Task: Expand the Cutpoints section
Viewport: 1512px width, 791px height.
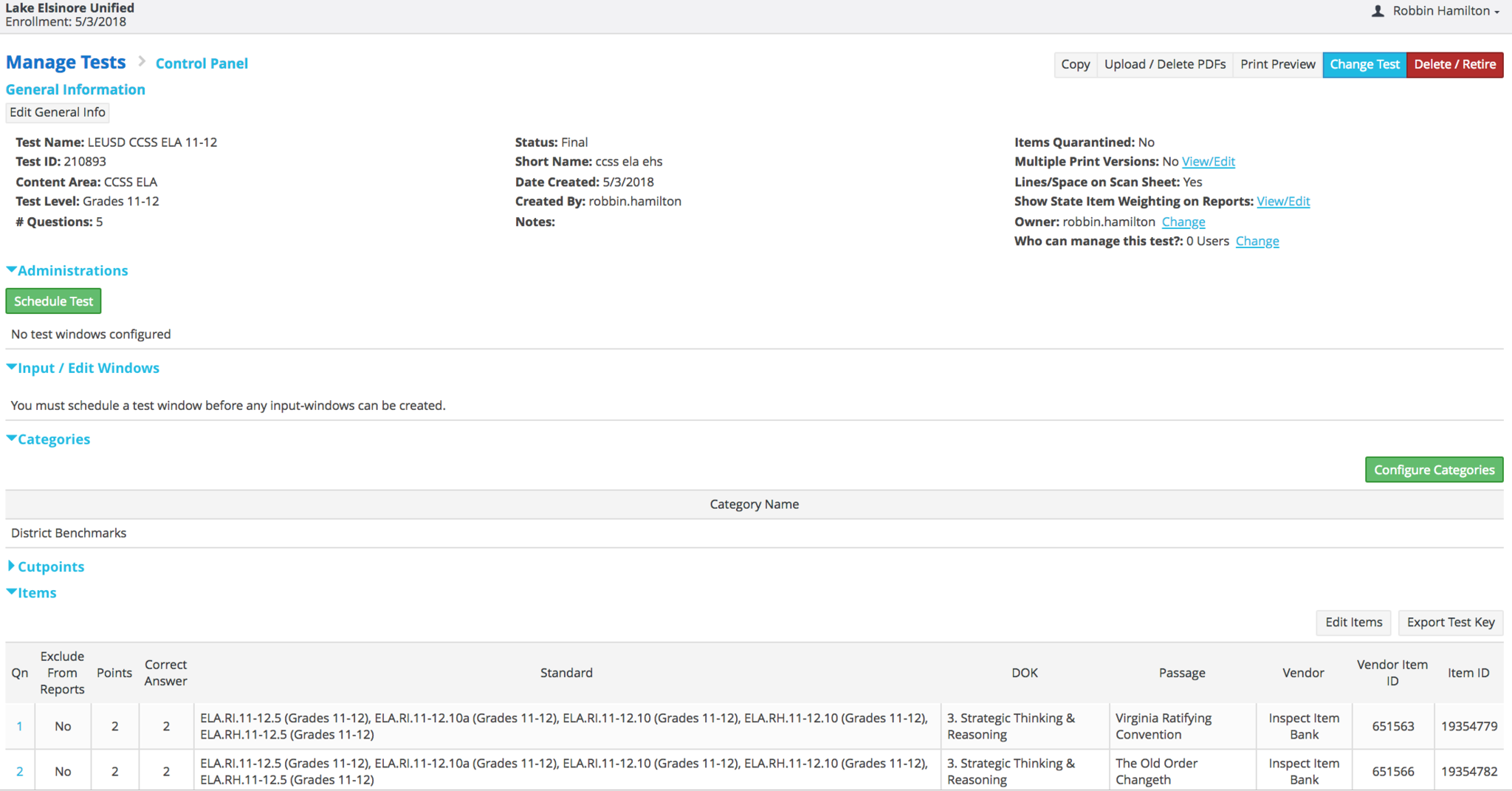Action: tap(46, 566)
